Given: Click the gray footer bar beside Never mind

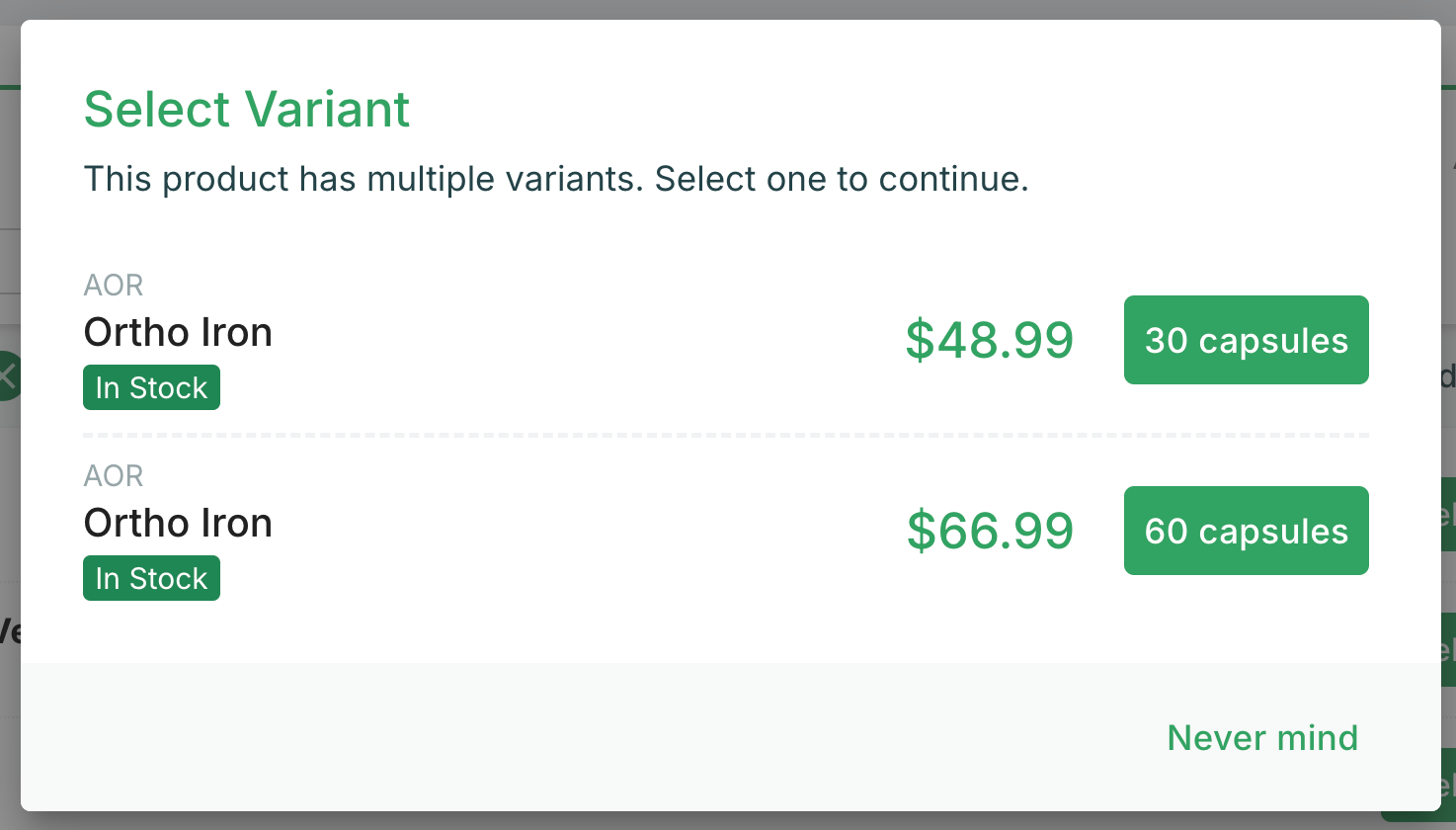Looking at the screenshot, I should pyautogui.click(x=593, y=737).
